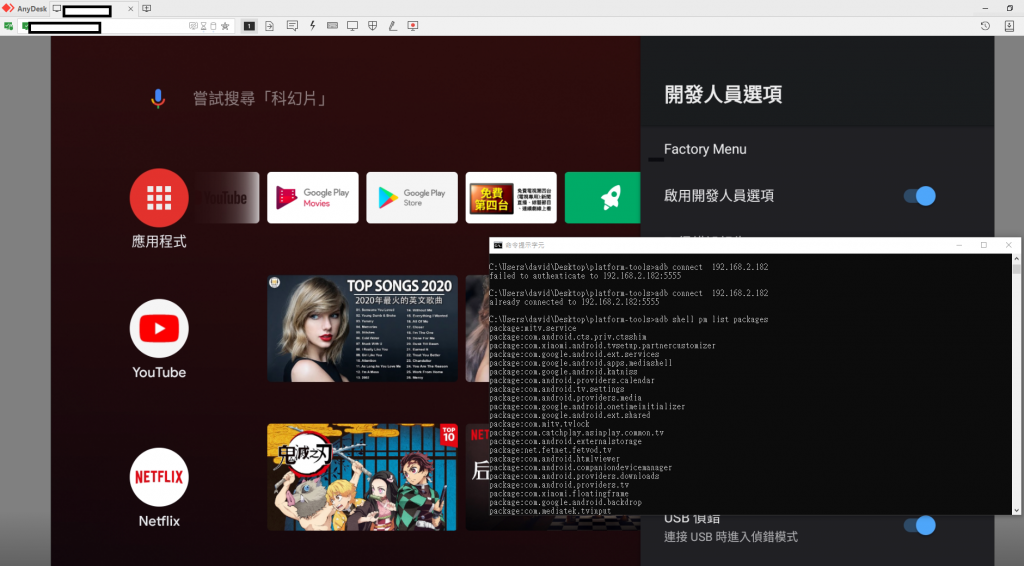This screenshot has width=1024, height=566.
Task: Open the AnyDesk chat icon
Action: (x=292, y=25)
